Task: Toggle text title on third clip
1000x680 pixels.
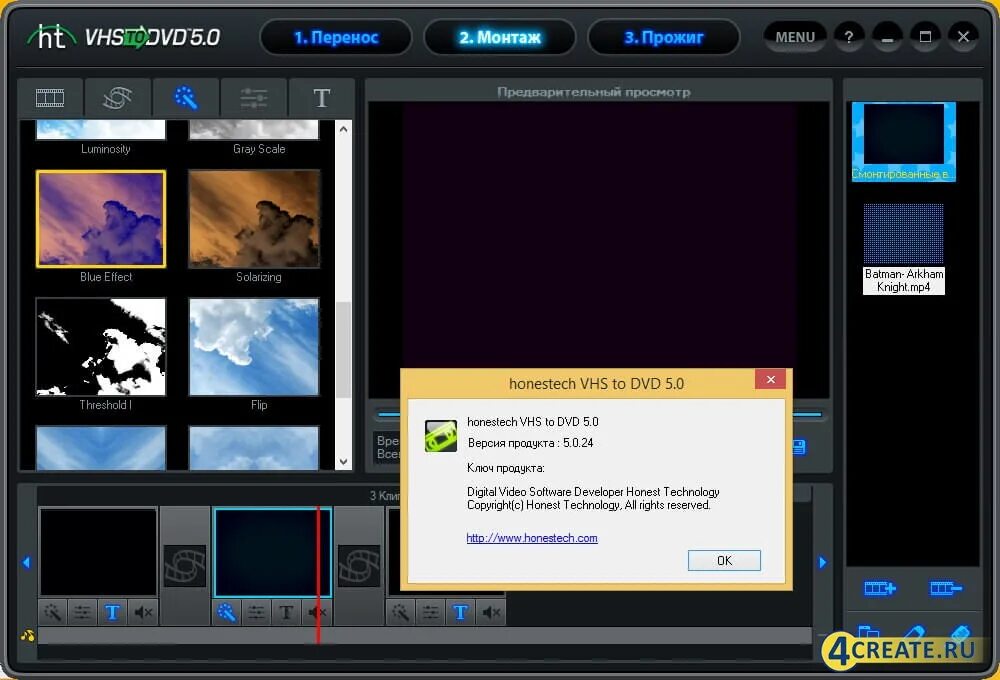Action: [x=460, y=613]
